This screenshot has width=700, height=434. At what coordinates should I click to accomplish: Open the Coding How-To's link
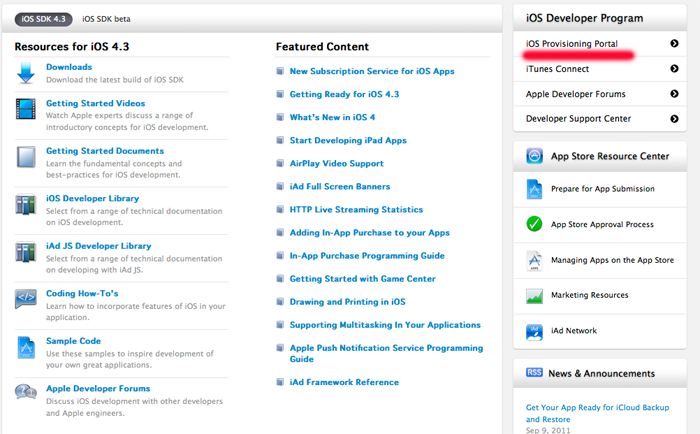tap(82, 293)
